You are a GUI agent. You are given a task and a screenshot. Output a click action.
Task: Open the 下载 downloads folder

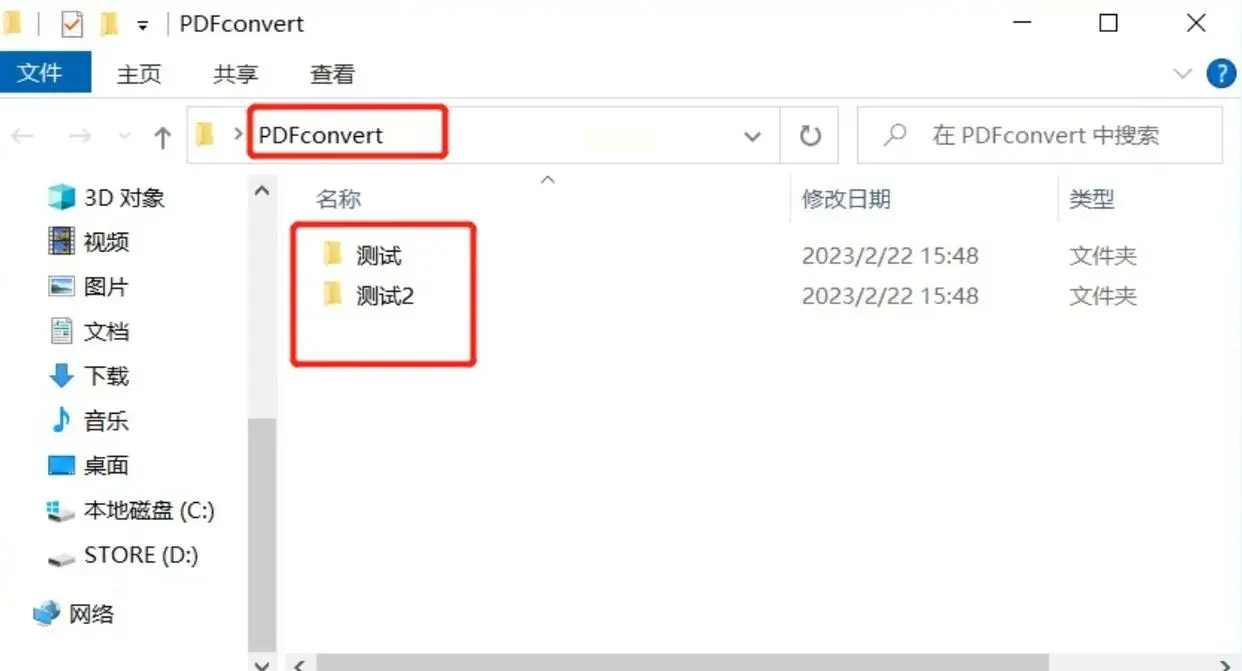tap(89, 376)
